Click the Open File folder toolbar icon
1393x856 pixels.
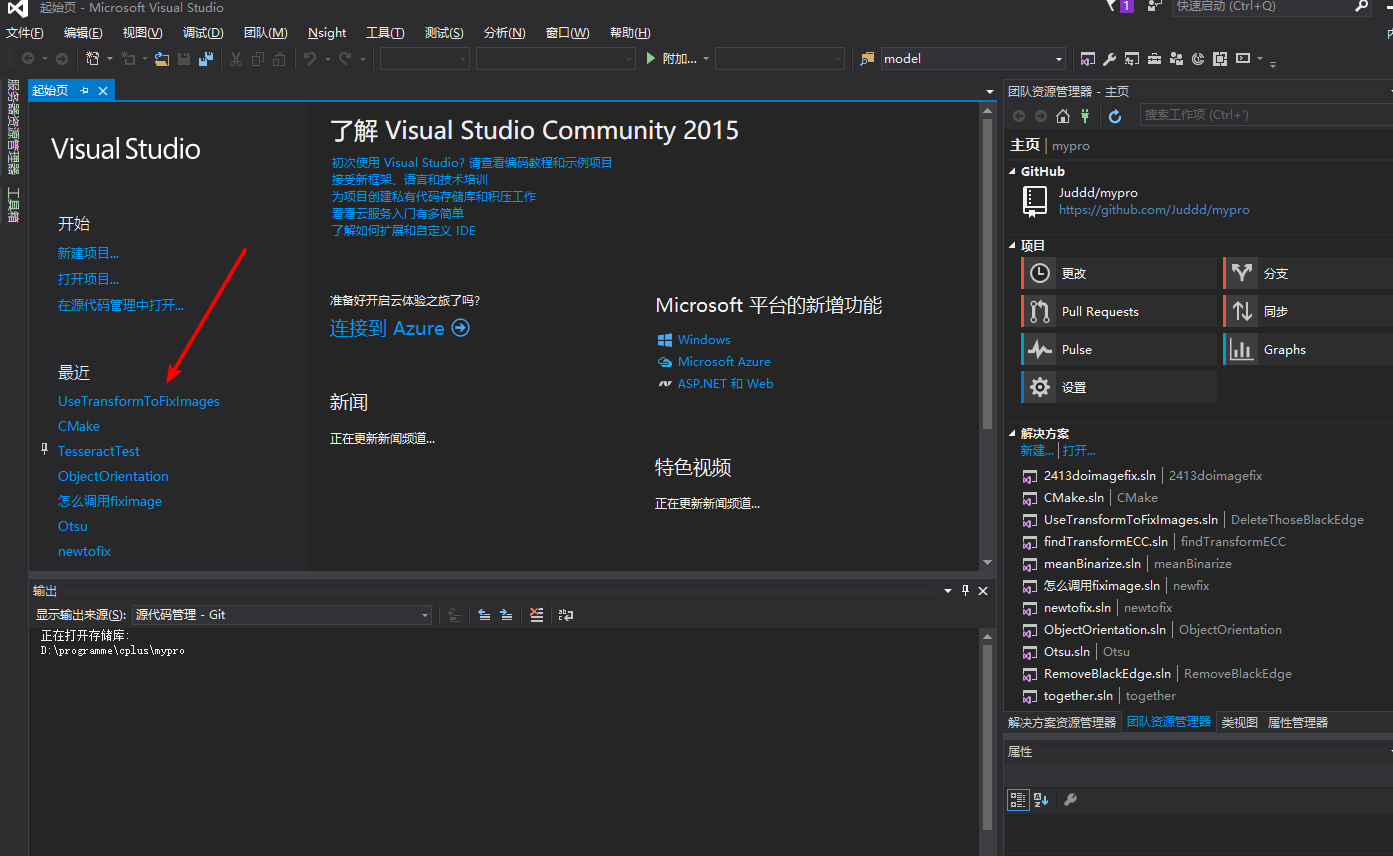click(x=161, y=59)
